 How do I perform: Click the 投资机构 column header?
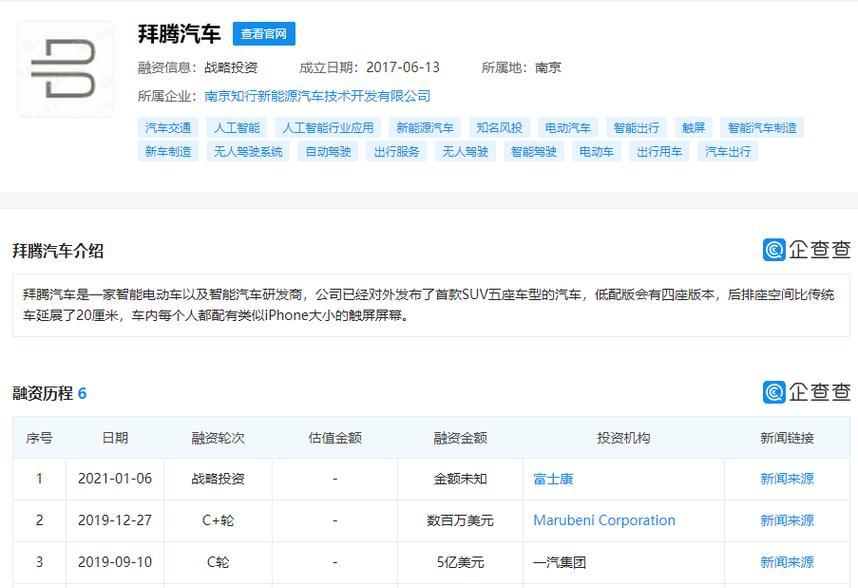[x=623, y=438]
